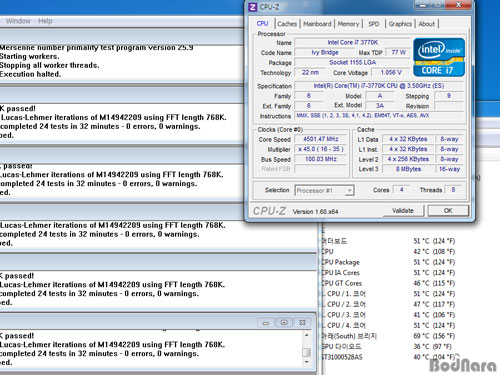Viewport: 500px width, 375px height.
Task: Switch to the Caches tab in CPU-Z
Action: coord(287,24)
